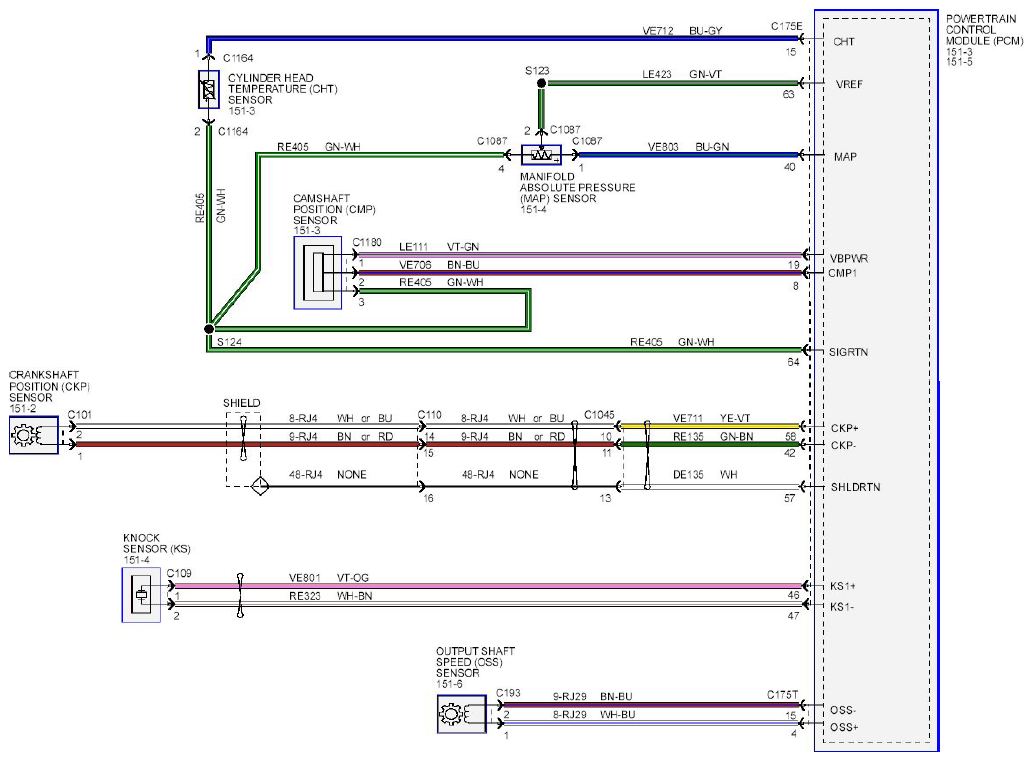1033x761 pixels.
Task: Click the SHIELD label
Action: click(241, 403)
